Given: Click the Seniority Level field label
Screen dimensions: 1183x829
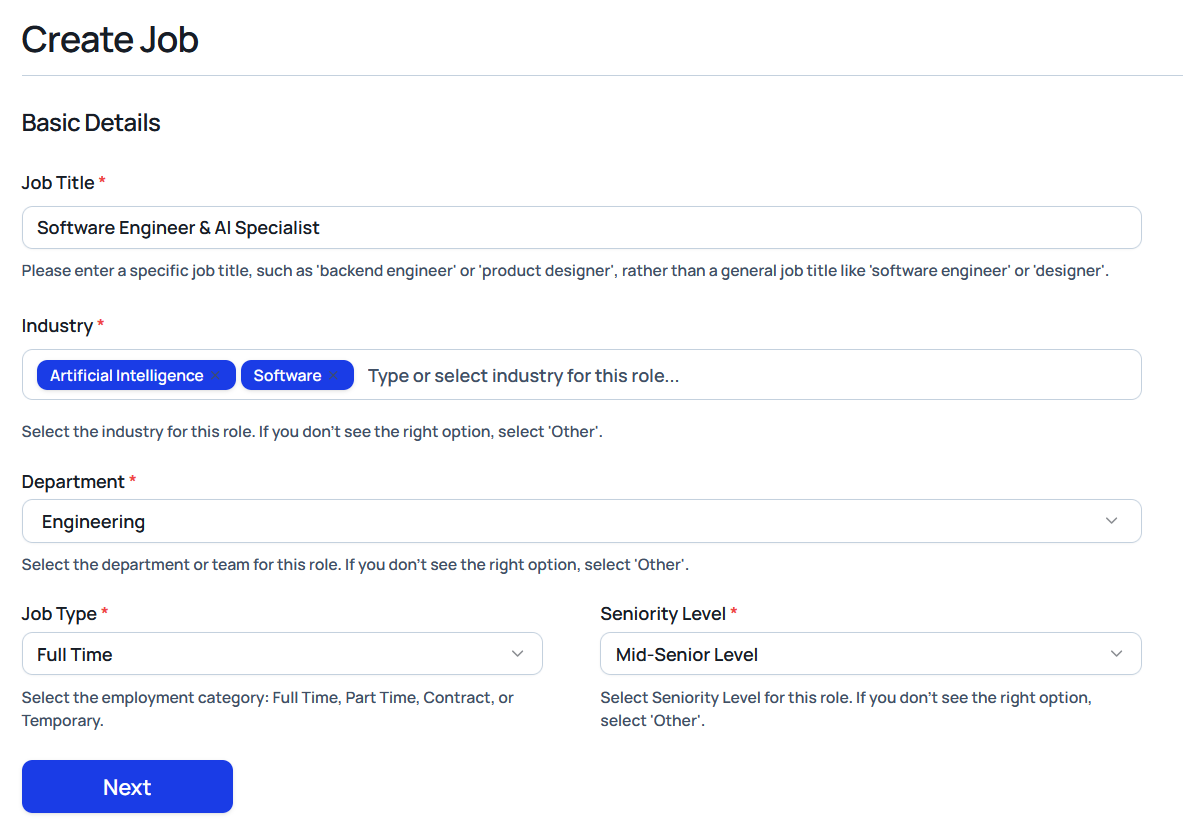Looking at the screenshot, I should [x=663, y=614].
